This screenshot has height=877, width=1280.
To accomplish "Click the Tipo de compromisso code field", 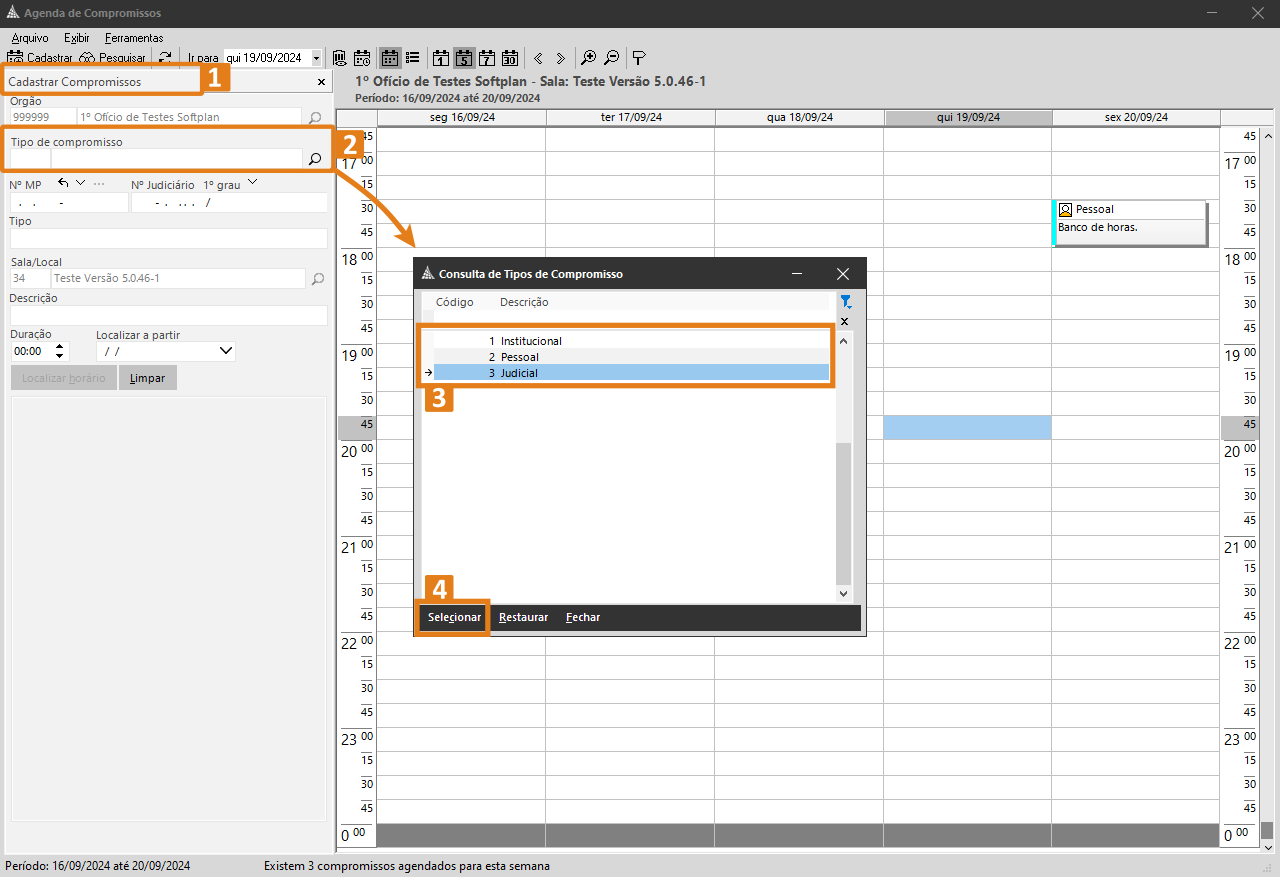I will [x=30, y=158].
